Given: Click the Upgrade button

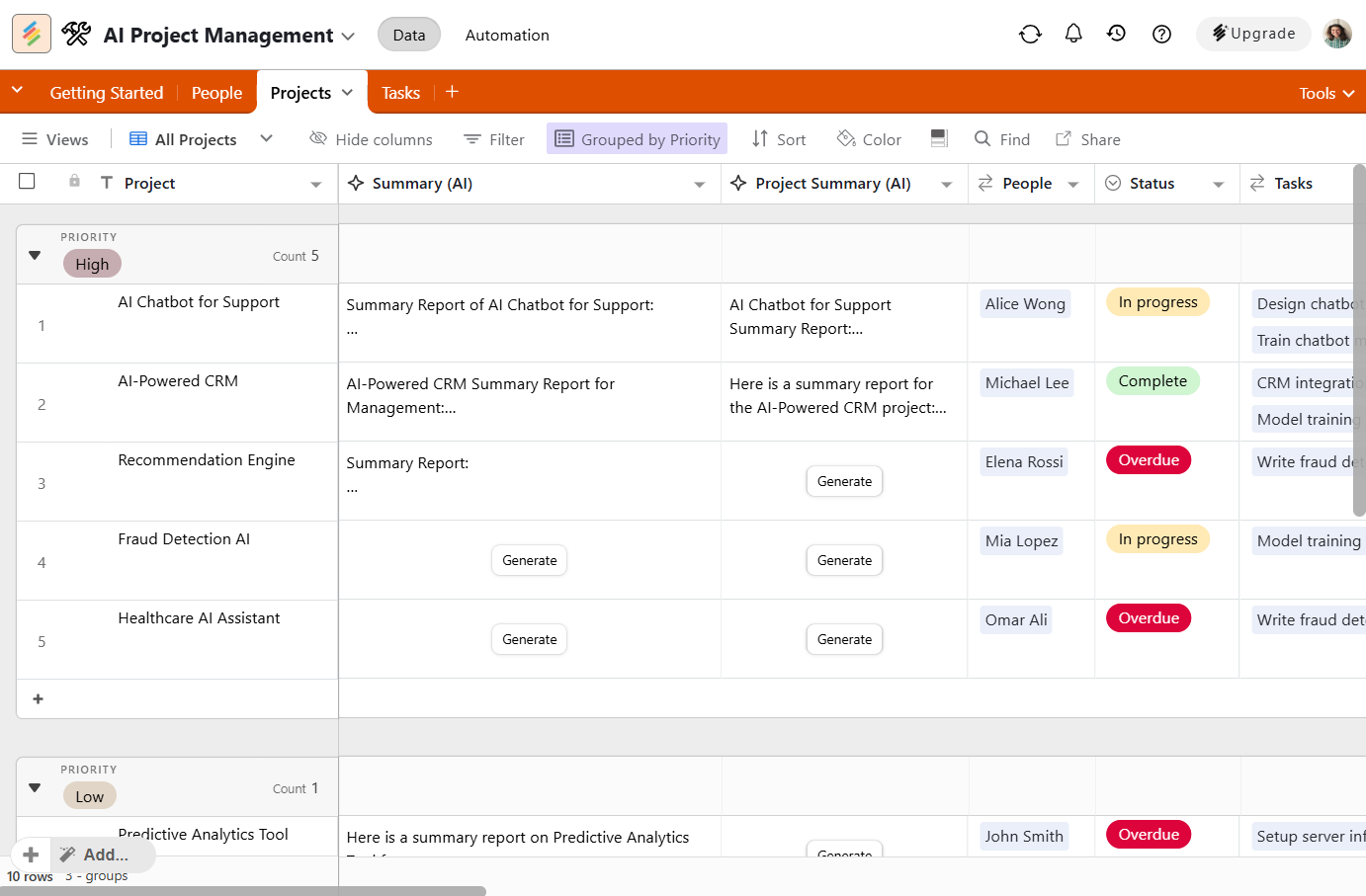Looking at the screenshot, I should [x=1253, y=34].
